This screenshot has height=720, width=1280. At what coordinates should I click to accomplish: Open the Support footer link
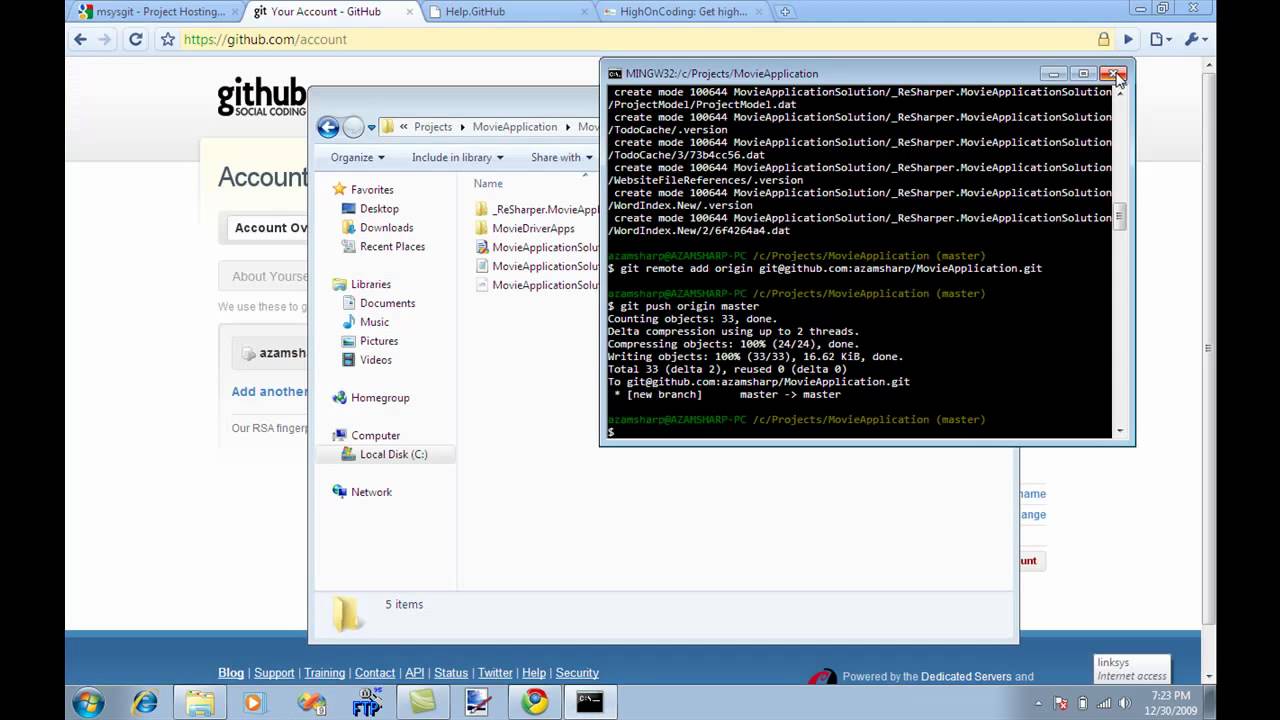tap(274, 673)
